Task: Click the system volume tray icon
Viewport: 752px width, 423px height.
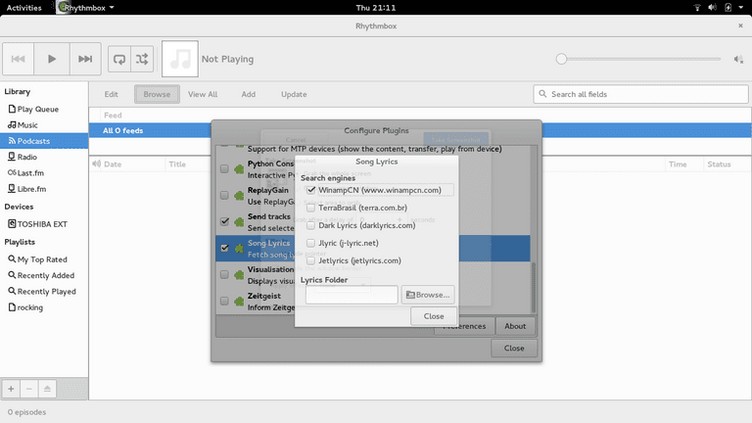Action: click(x=712, y=8)
